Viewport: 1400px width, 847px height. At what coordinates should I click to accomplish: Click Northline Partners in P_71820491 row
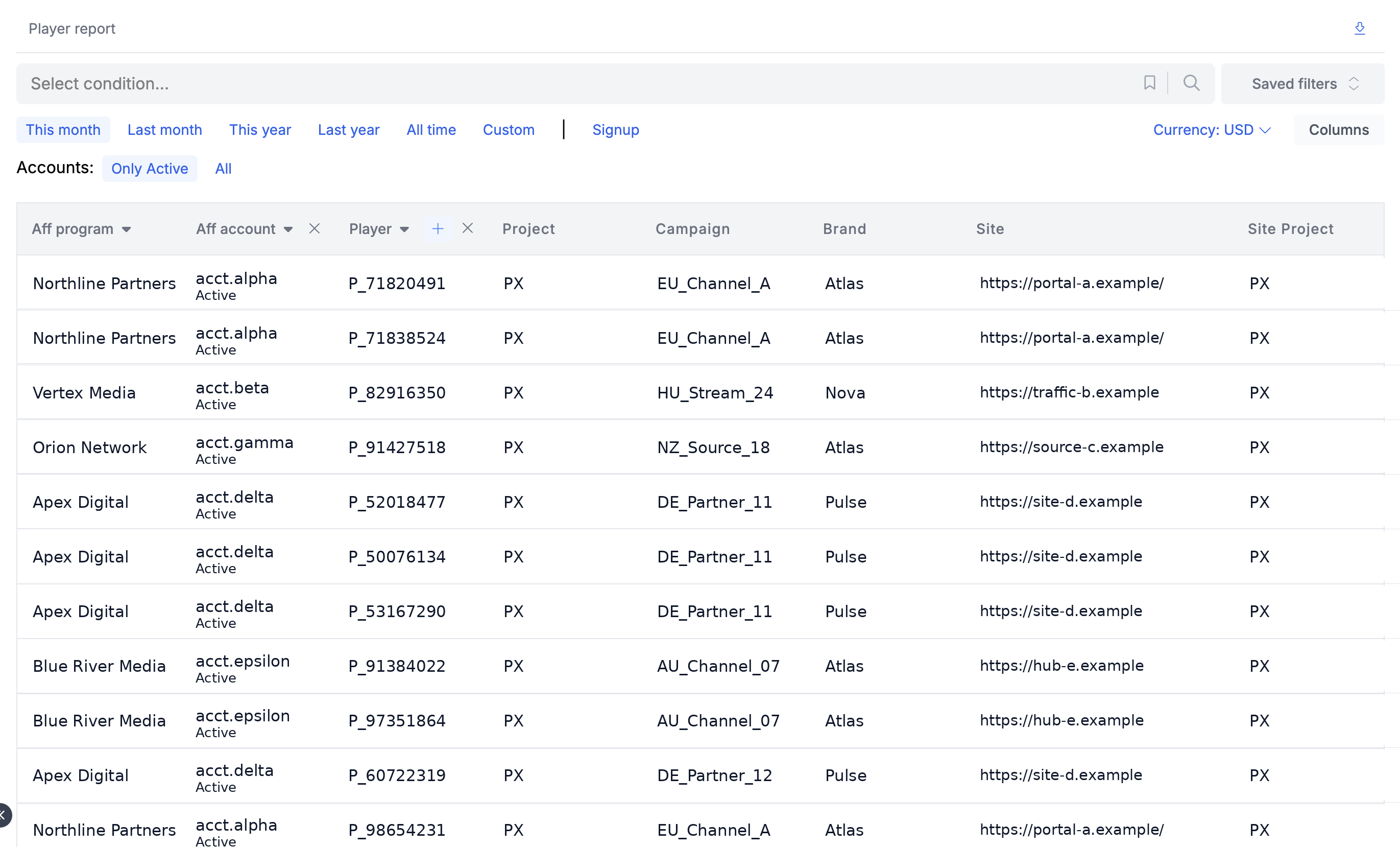[104, 283]
